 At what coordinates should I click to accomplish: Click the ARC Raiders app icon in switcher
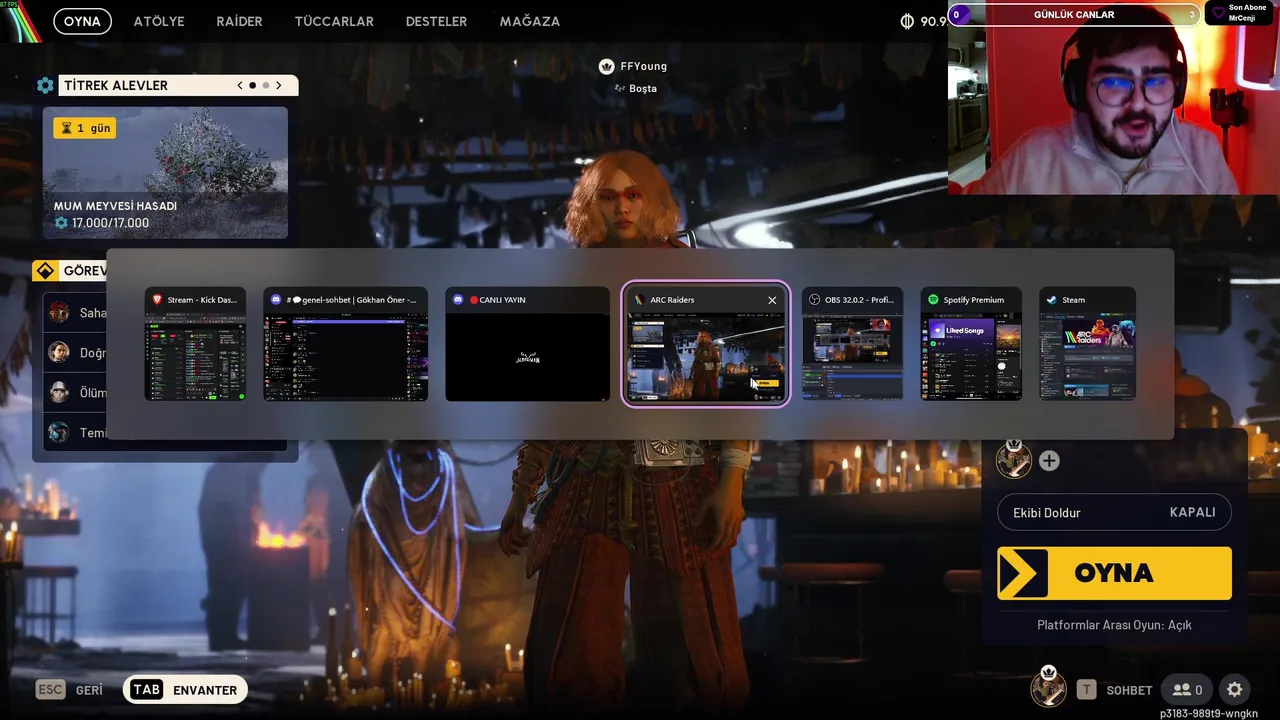(638, 300)
